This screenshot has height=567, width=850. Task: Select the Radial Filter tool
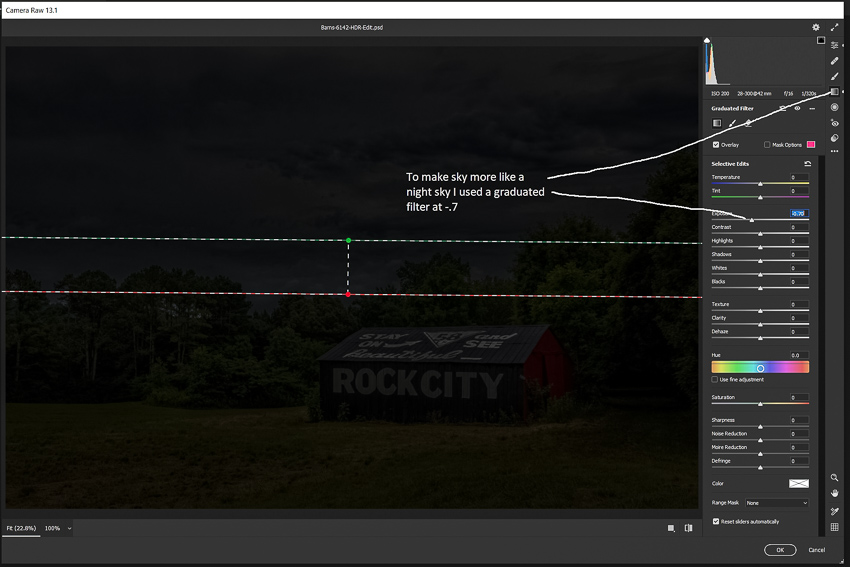[835, 107]
